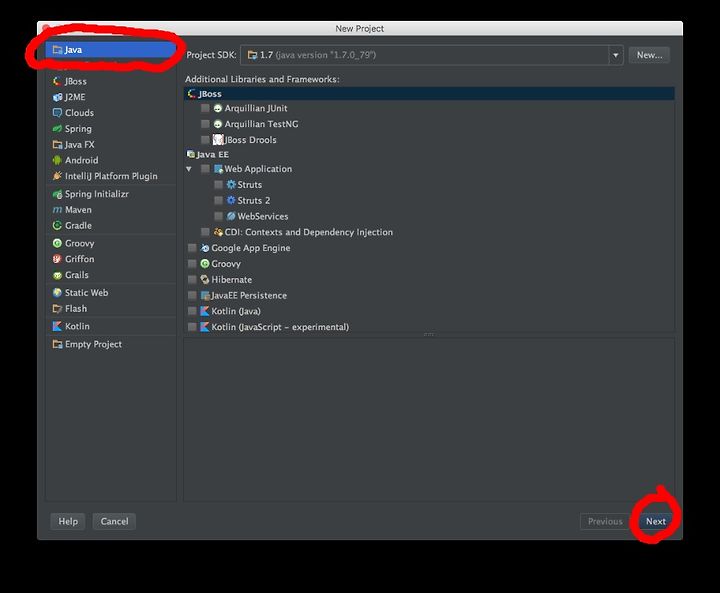Open the Project SDK dropdown arrow

[616, 55]
